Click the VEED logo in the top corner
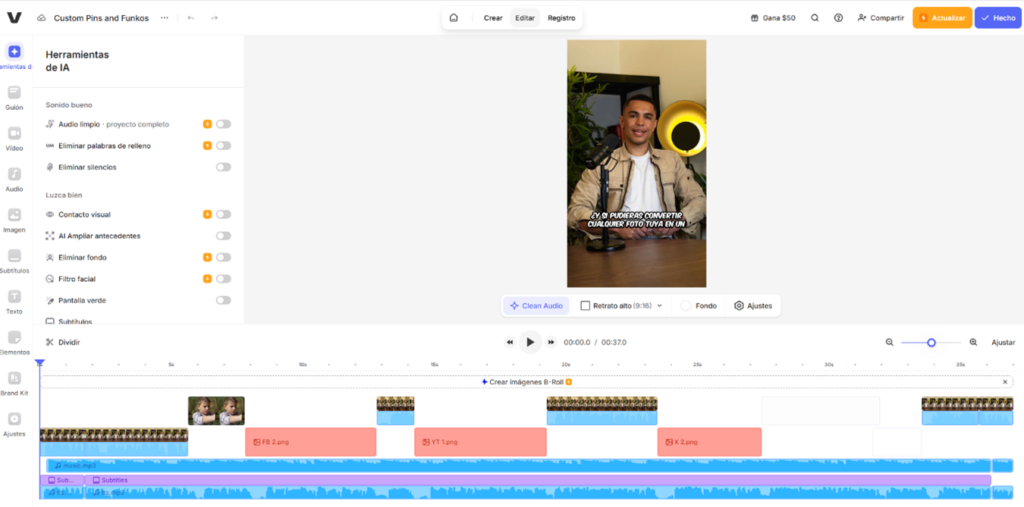The image size is (1024, 507). click(14, 18)
